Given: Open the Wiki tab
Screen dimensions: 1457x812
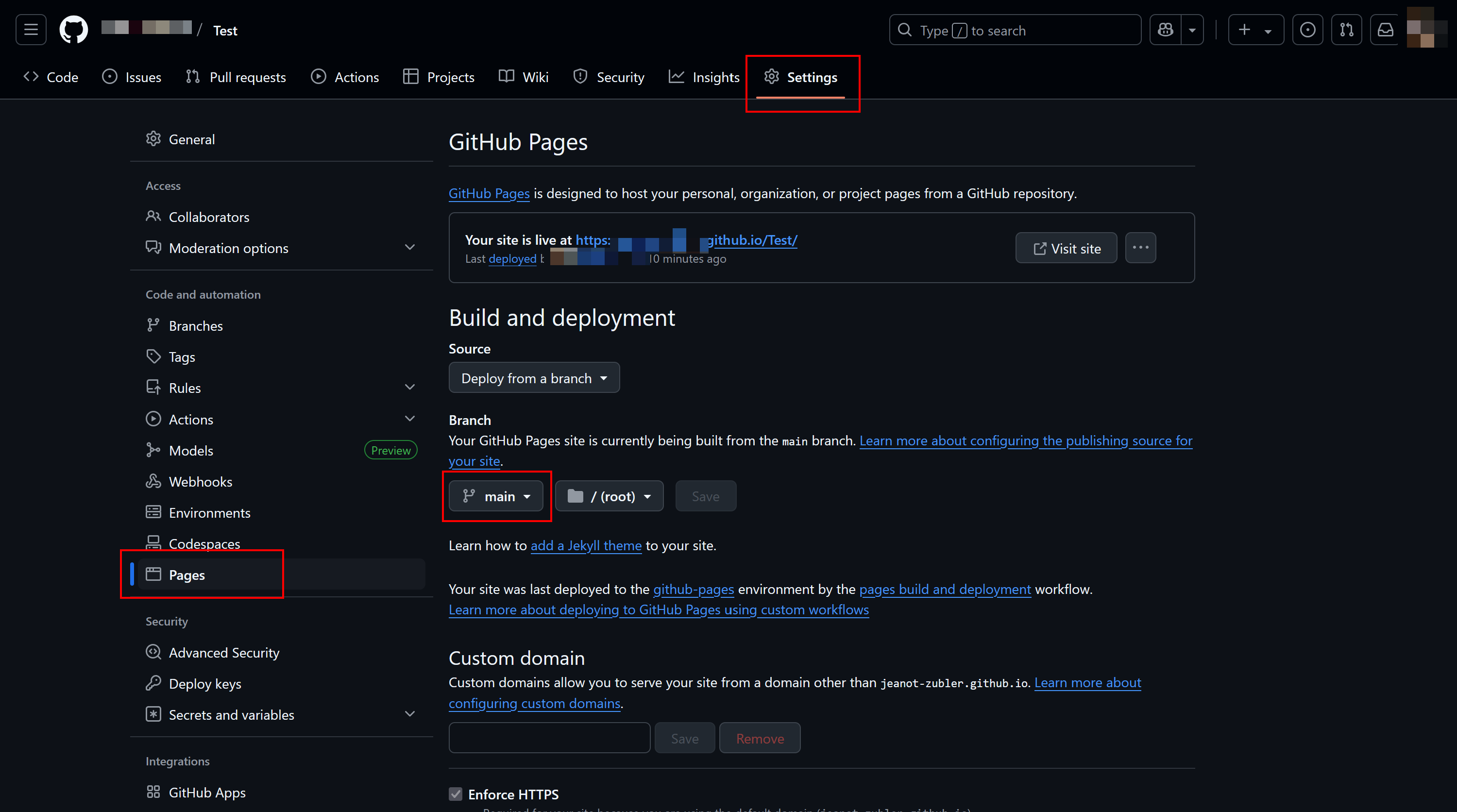Looking at the screenshot, I should click(534, 77).
